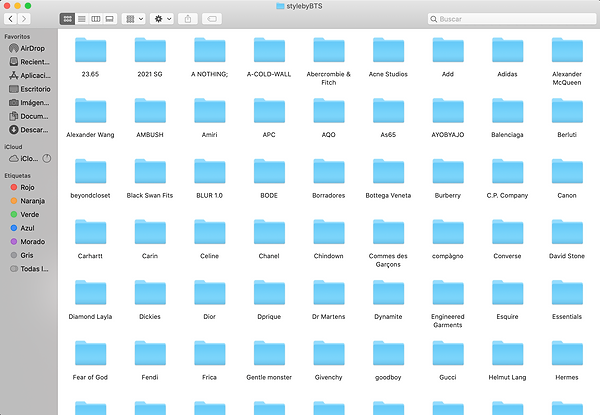Show all tags via Todas las etiquetas
Screen dimensions: 600x415
[x=29, y=269]
